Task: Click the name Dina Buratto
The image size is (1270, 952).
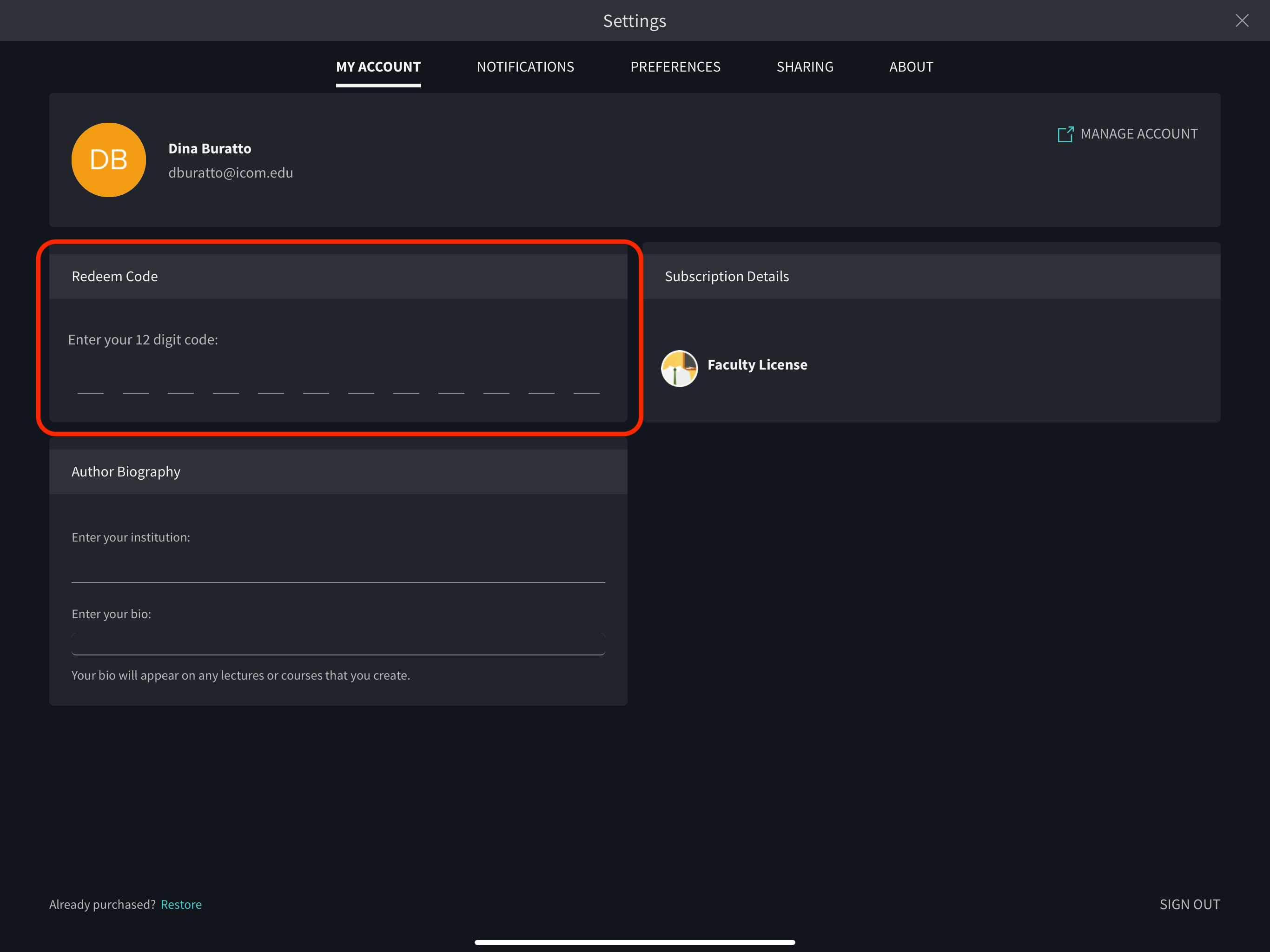Action: 210,149
